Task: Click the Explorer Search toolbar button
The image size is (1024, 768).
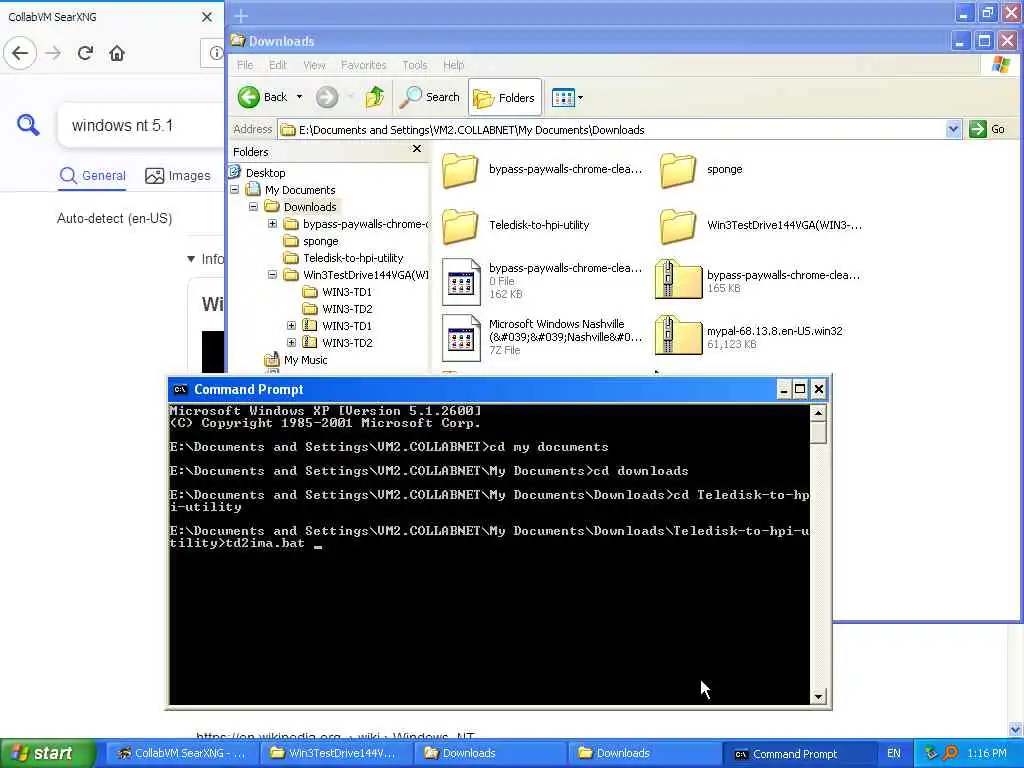Action: tap(430, 97)
